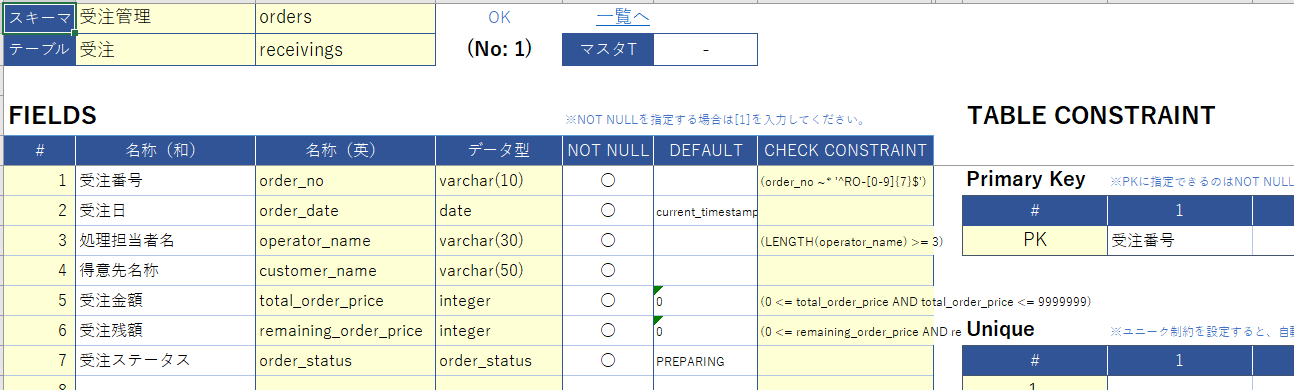This screenshot has width=1294, height=390.
Task: Select the PREPARING default cell
Action: click(x=705, y=361)
